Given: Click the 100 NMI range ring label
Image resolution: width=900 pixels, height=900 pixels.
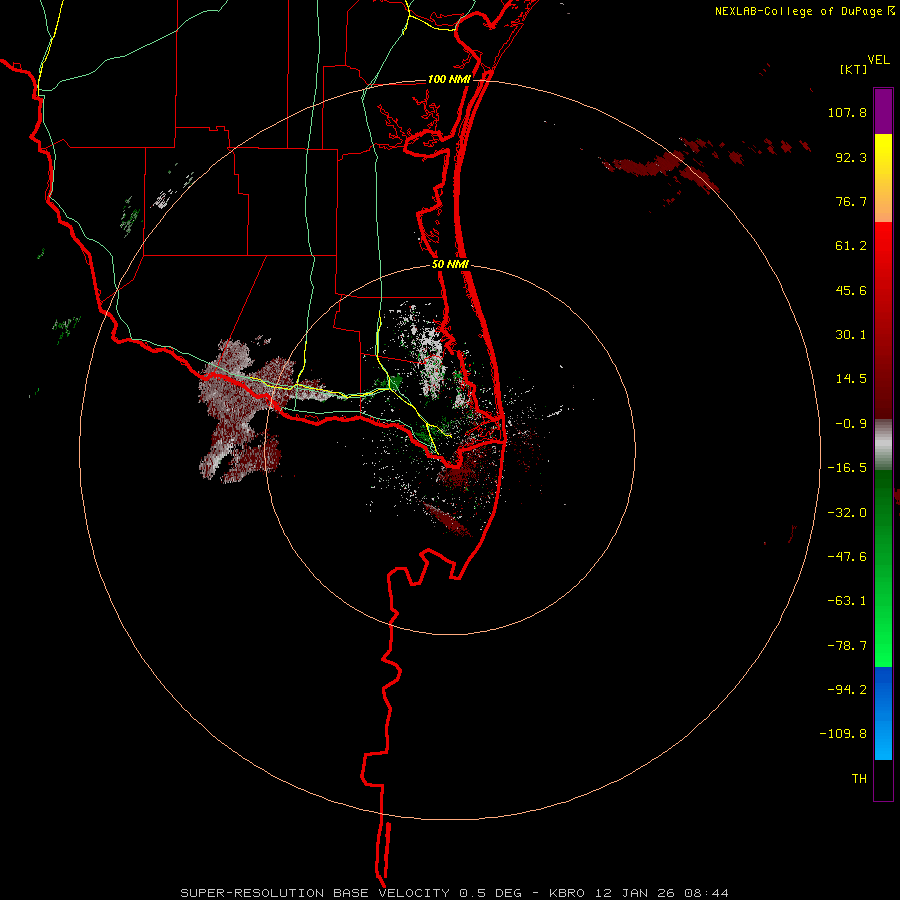Looking at the screenshot, I should point(449,79).
